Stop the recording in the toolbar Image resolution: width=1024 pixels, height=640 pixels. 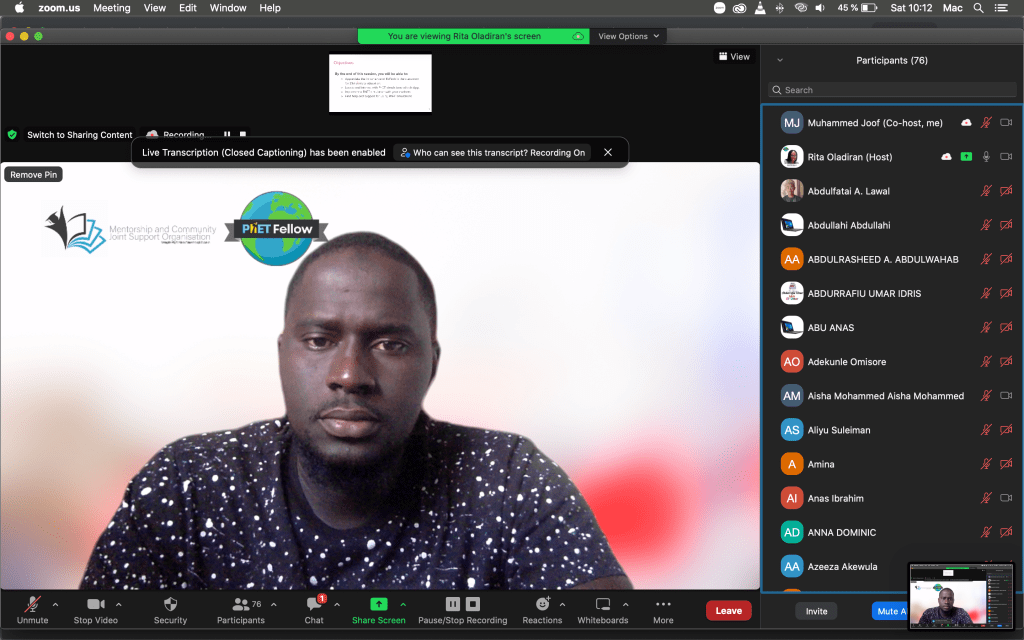[473, 604]
